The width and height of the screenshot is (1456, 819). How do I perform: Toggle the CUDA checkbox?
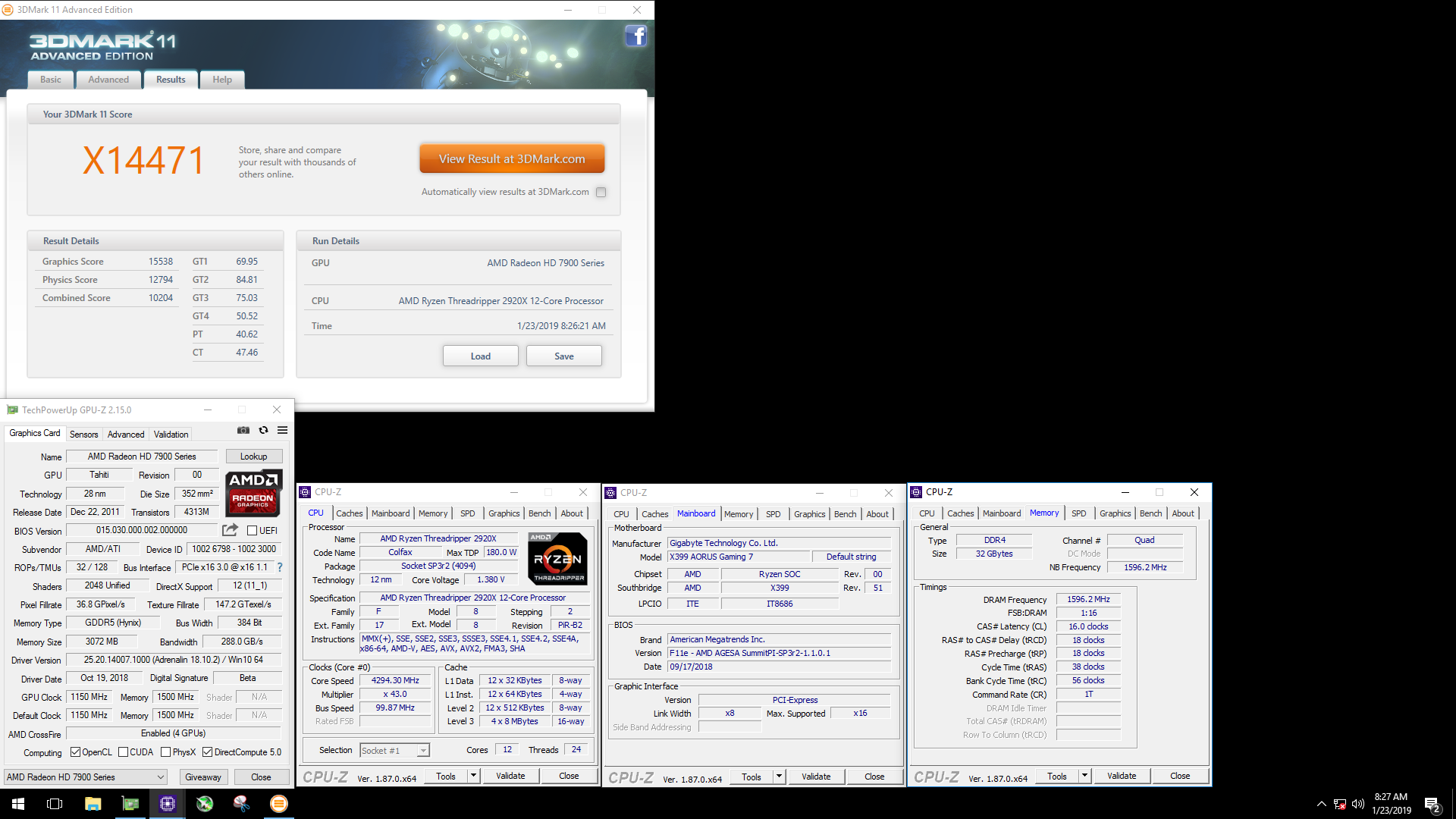123,752
